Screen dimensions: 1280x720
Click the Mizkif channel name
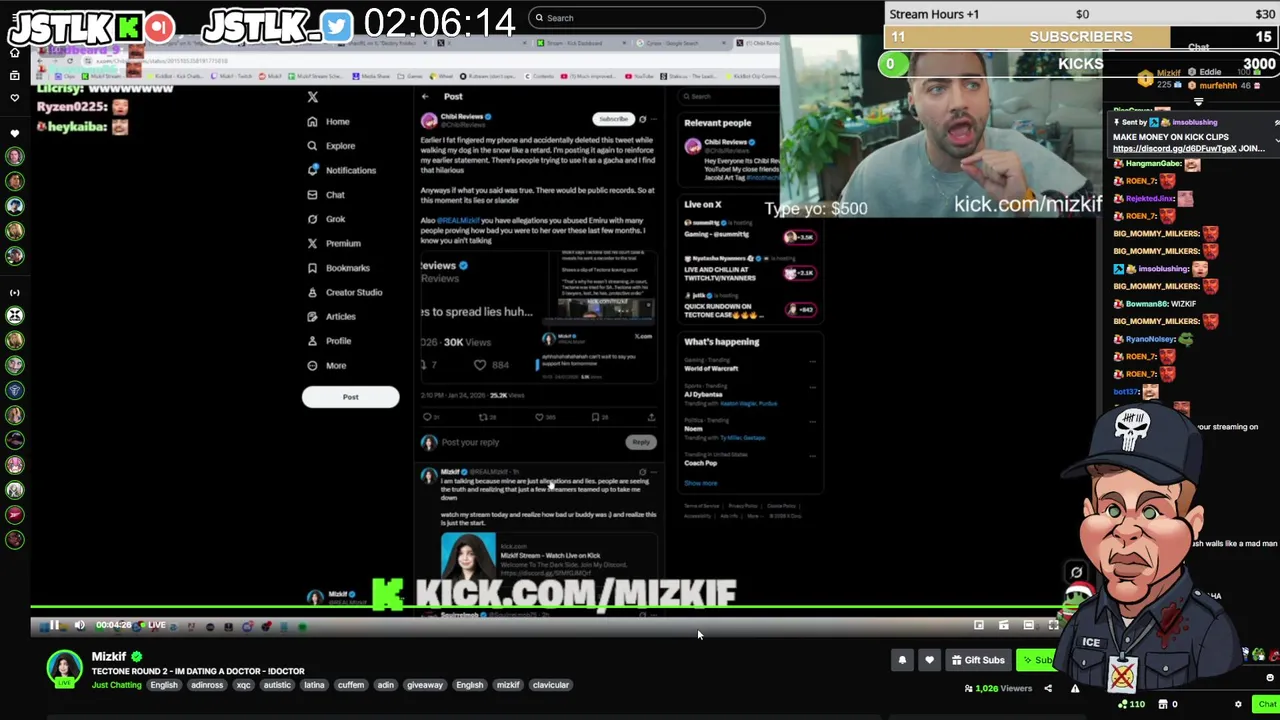point(109,657)
